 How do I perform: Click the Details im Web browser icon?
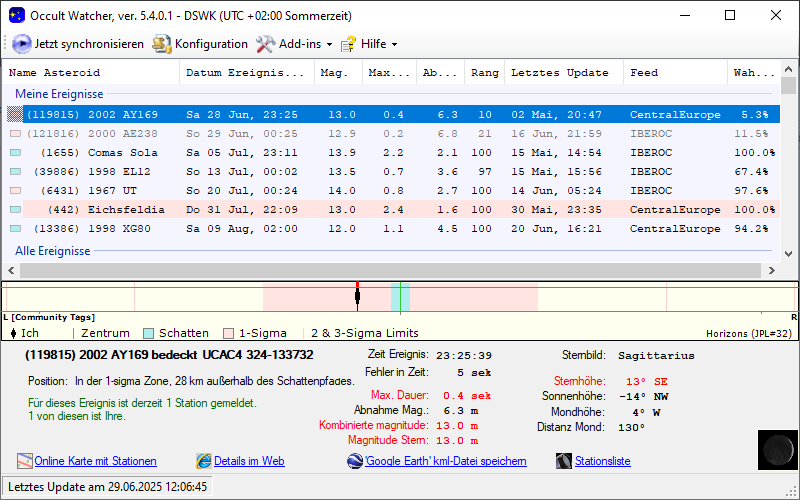click(x=204, y=461)
